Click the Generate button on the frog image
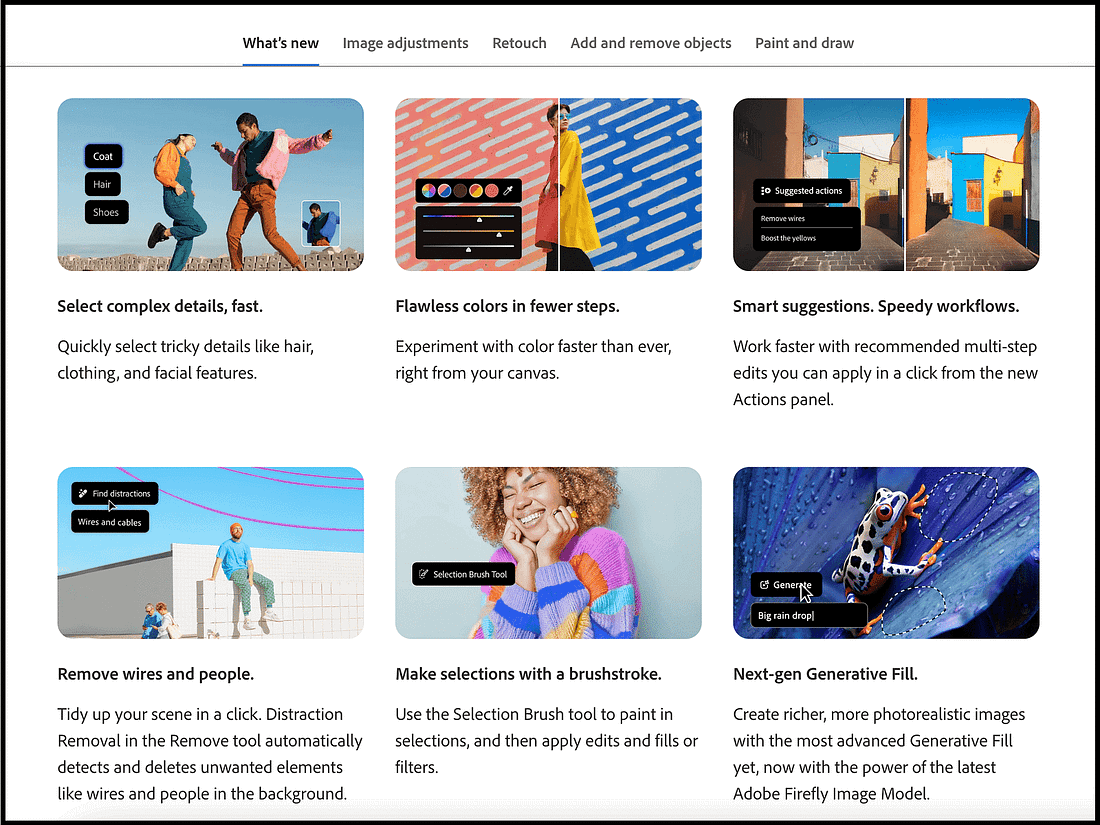This screenshot has width=1100, height=825. 786,584
